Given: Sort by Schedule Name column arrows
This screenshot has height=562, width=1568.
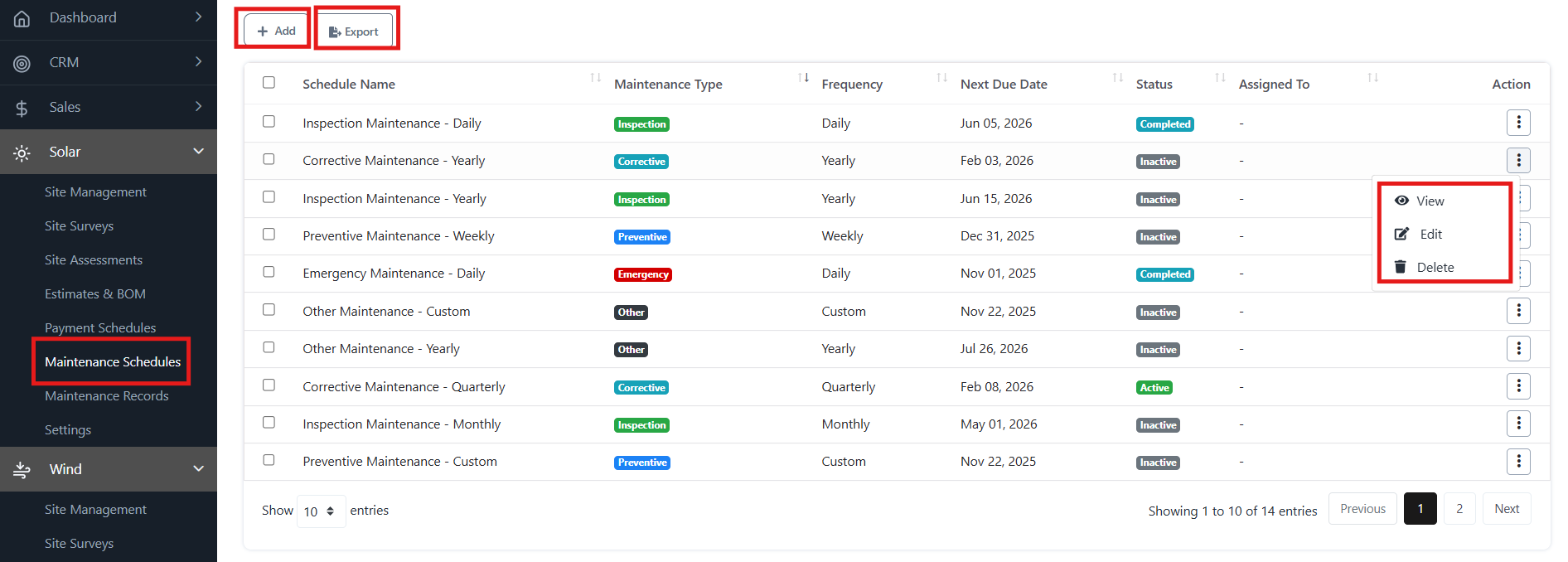Looking at the screenshot, I should [595, 78].
